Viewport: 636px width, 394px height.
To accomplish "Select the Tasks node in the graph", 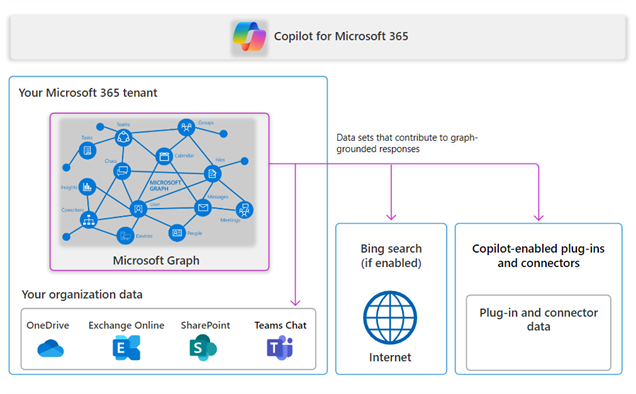I will [87, 151].
